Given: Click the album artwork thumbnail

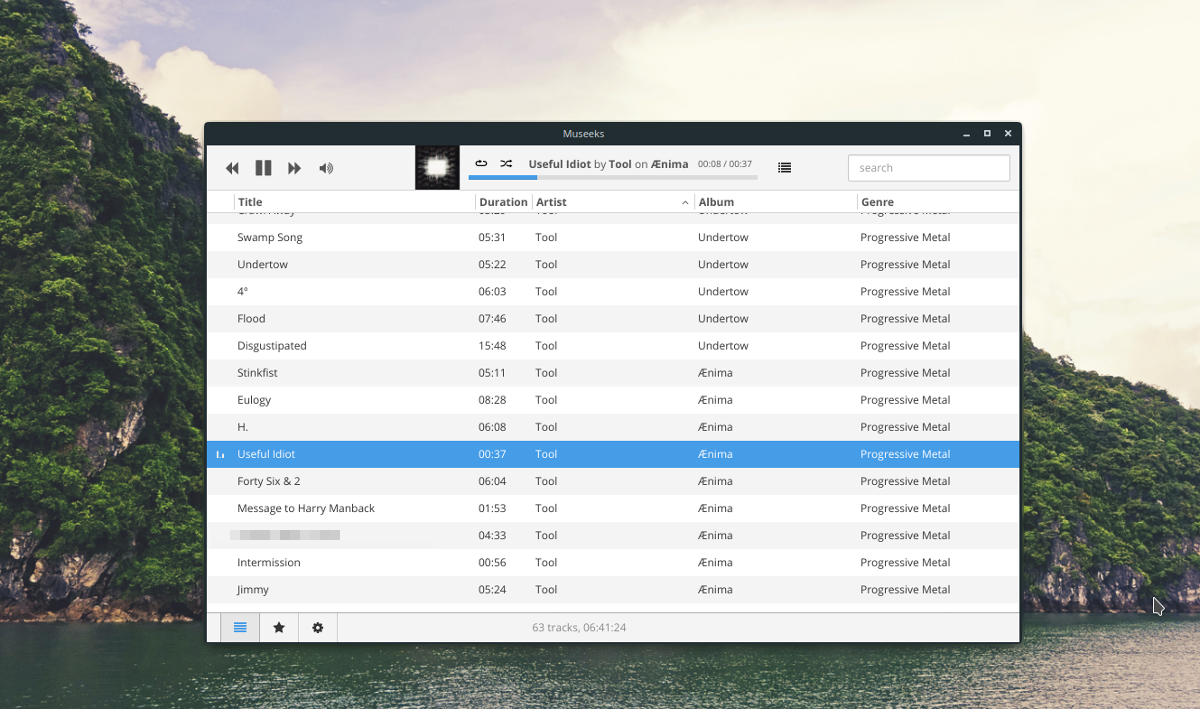Looking at the screenshot, I should [x=436, y=167].
